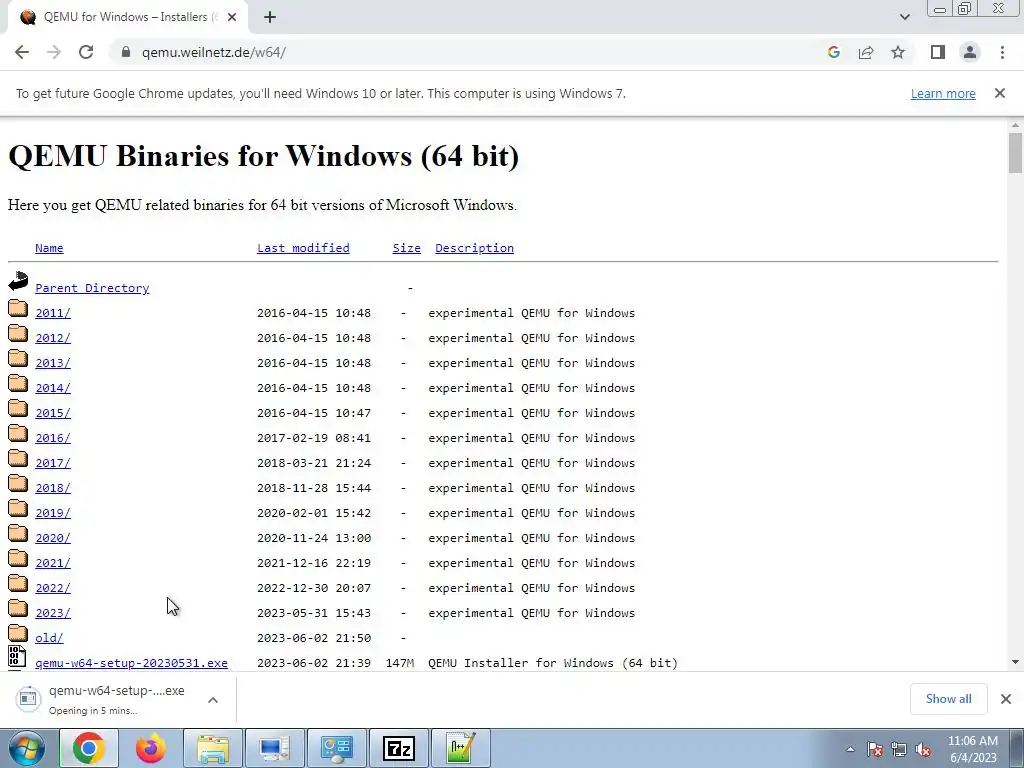The height and width of the screenshot is (768, 1024).
Task: Click the taskbar clock showing 11:06 AM
Action: click(x=972, y=749)
